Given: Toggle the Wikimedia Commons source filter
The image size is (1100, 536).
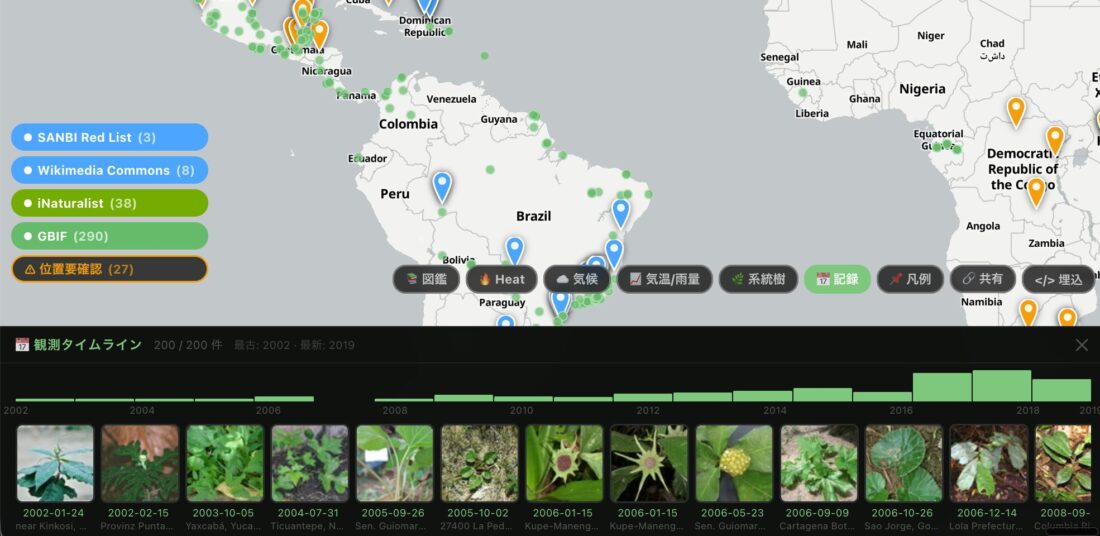Looking at the screenshot, I should (109, 170).
